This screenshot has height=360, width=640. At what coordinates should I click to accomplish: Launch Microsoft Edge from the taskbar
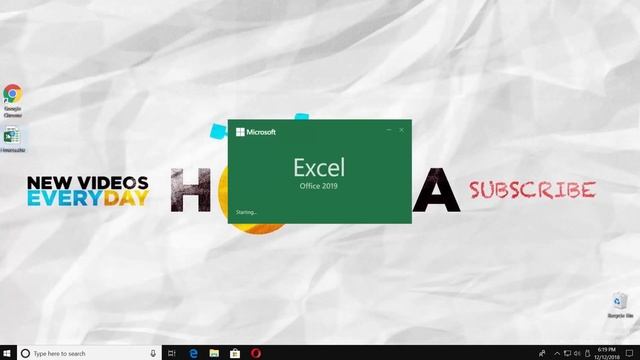coord(193,353)
